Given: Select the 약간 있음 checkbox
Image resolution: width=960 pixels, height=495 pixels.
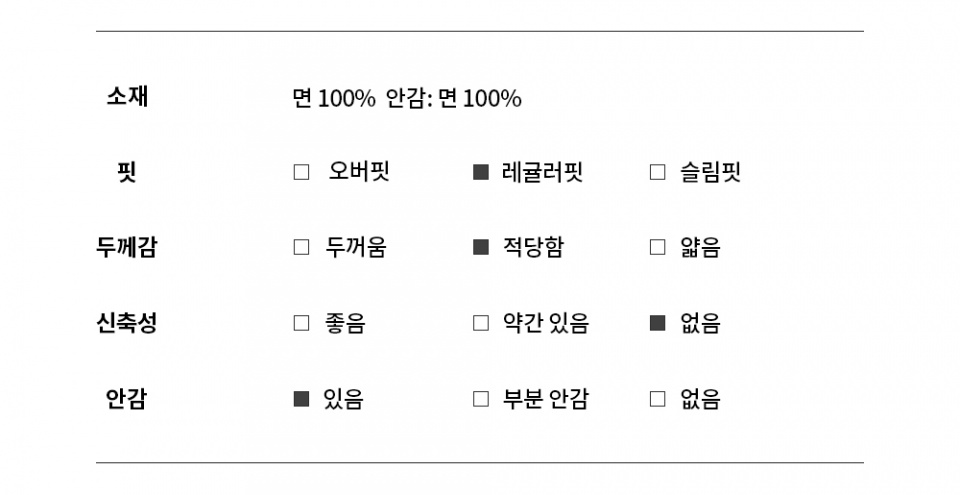Looking at the screenshot, I should click(x=481, y=323).
